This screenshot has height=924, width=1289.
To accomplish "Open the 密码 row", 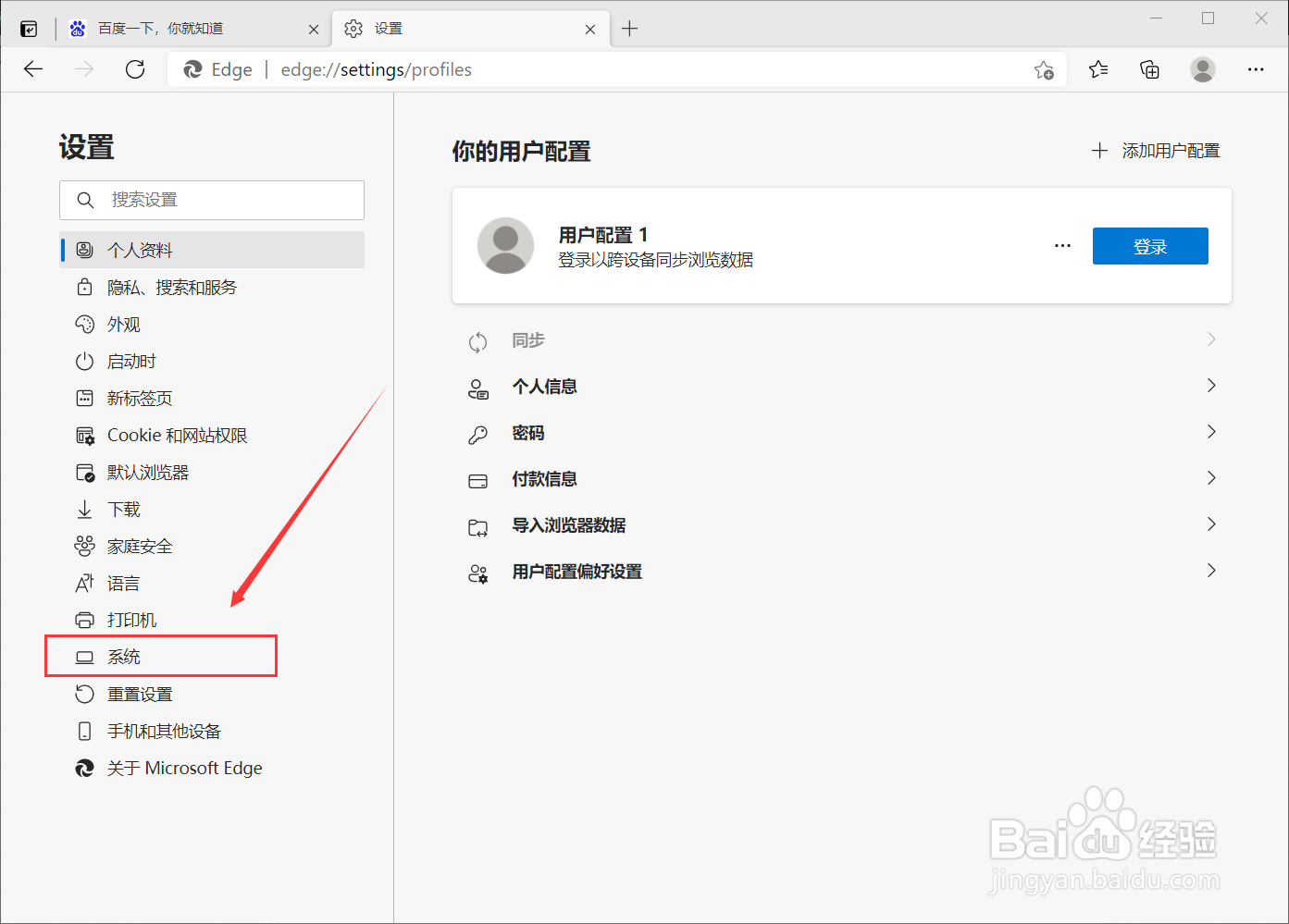I will point(842,433).
